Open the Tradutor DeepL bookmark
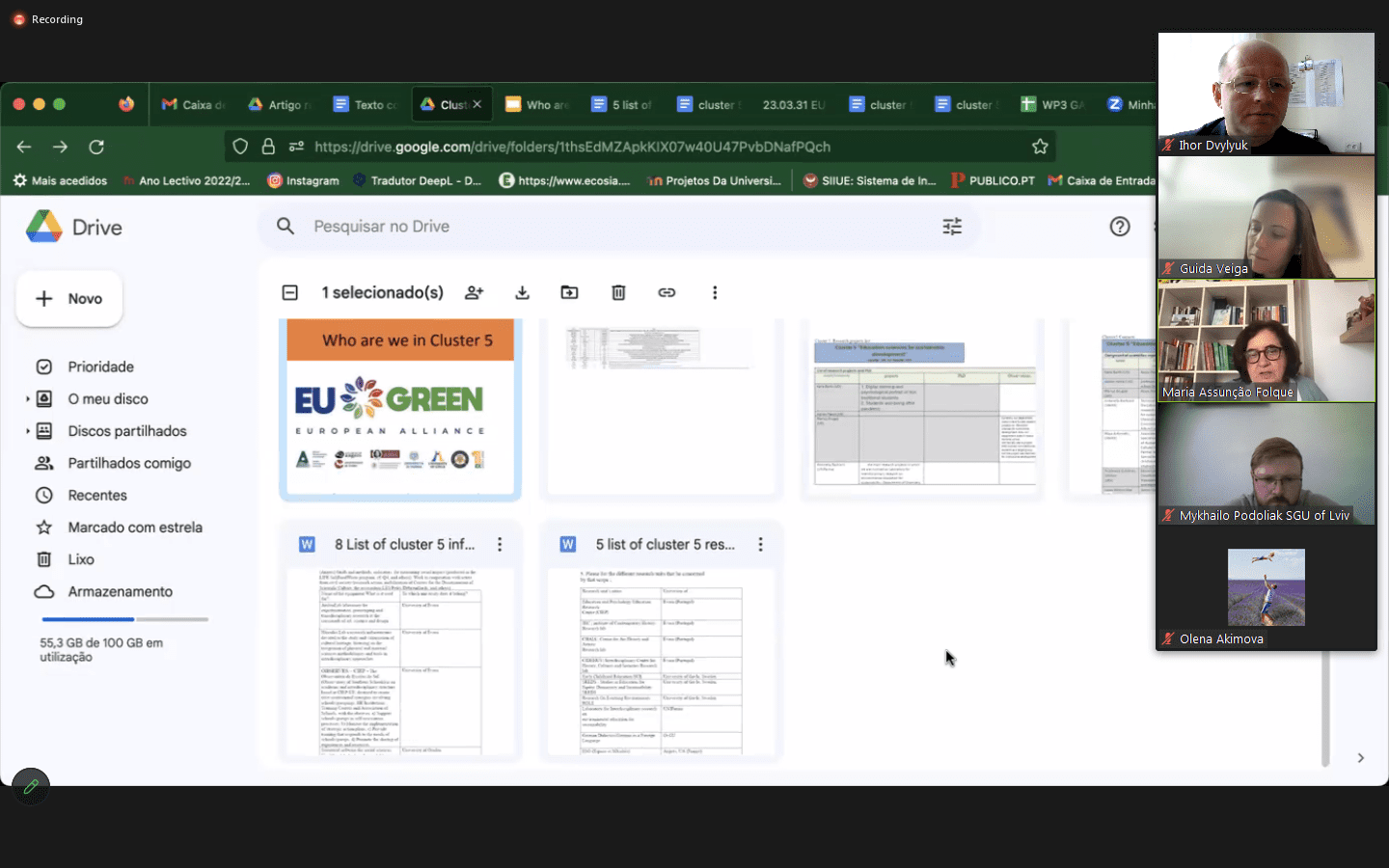 point(417,180)
